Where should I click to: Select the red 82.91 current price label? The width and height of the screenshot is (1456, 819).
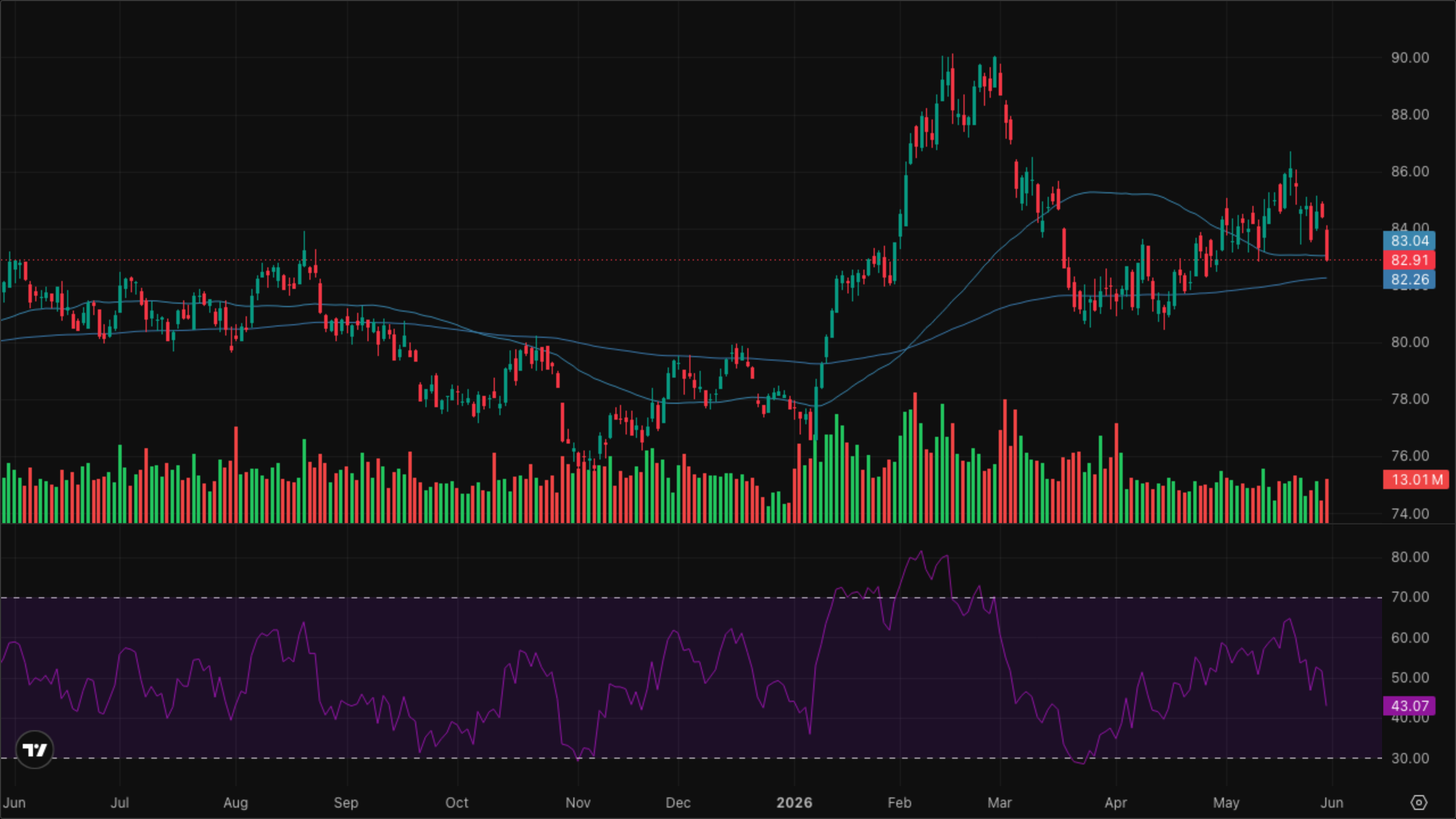click(1409, 260)
